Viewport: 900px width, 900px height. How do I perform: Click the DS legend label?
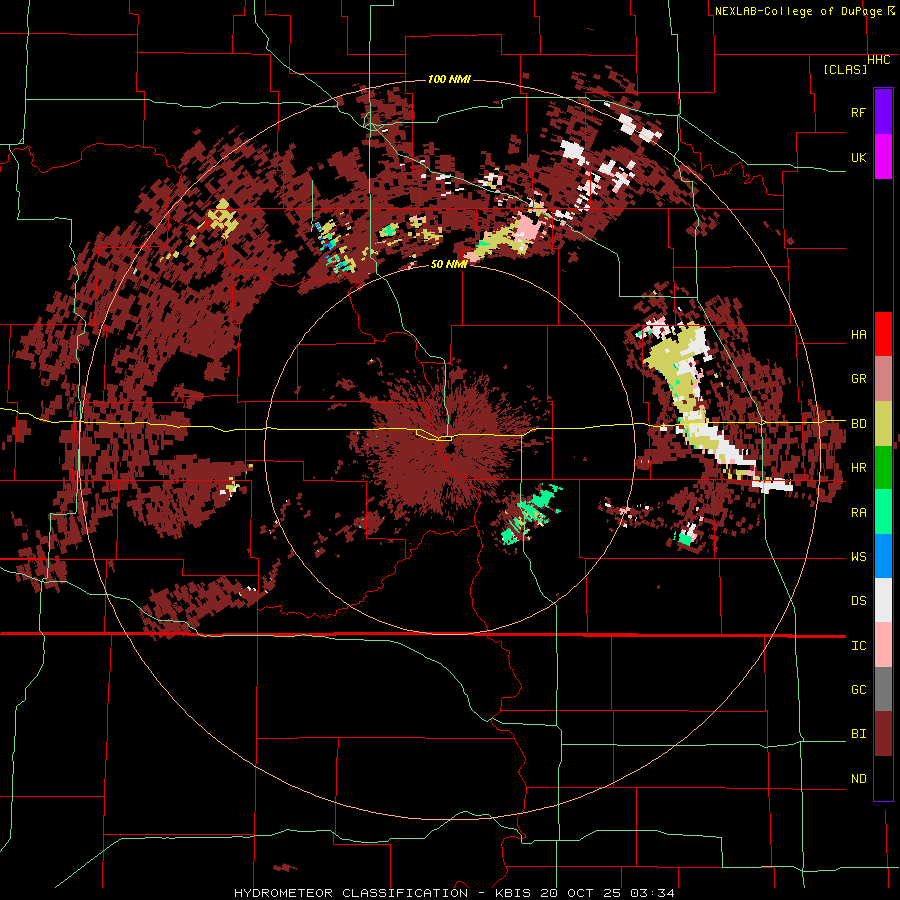(858, 601)
